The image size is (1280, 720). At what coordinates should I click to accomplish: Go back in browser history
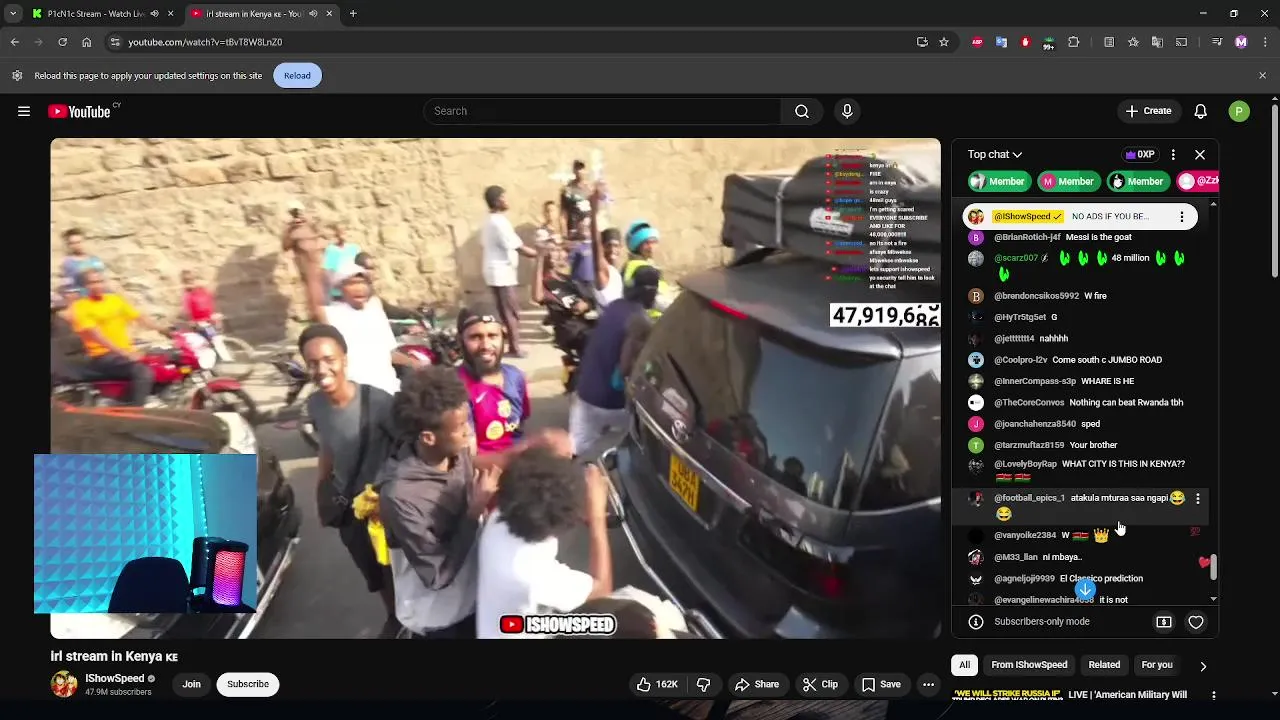(x=15, y=42)
